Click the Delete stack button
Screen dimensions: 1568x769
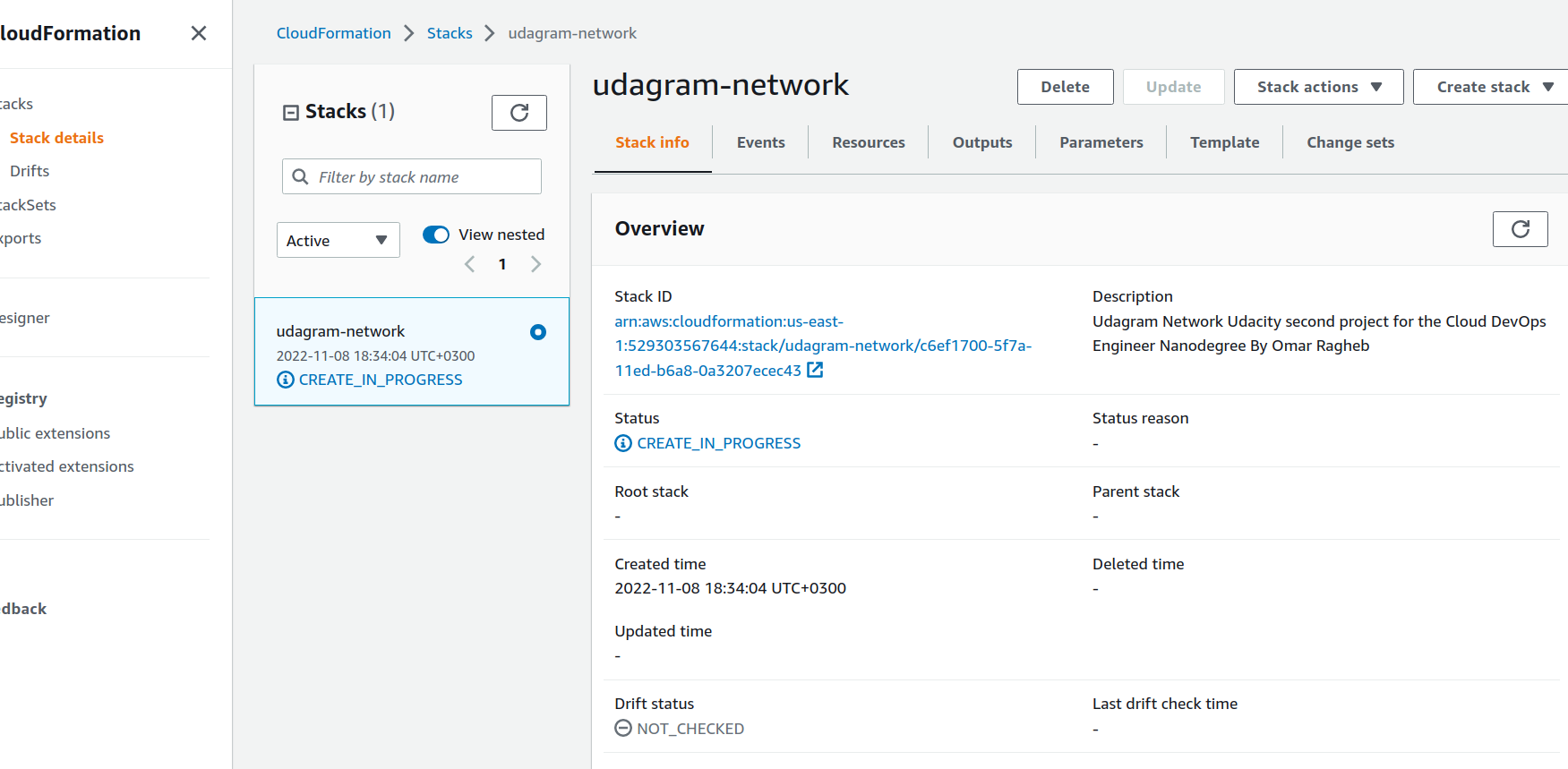click(1066, 87)
